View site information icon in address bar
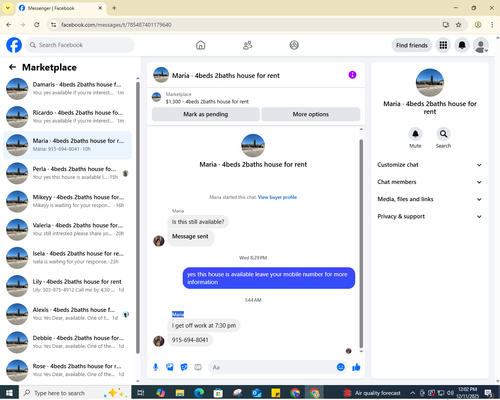Screen dimensions: 500x400 click(54, 25)
